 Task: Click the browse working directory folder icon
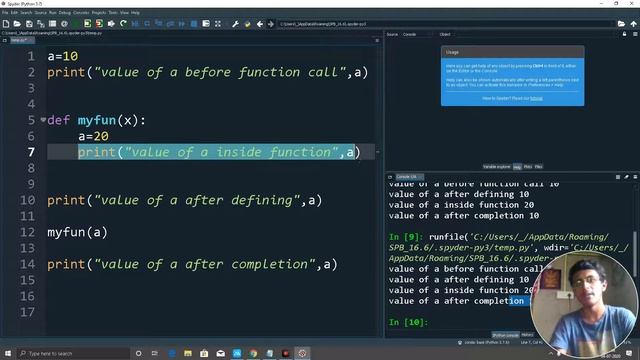pyautogui.click(x=621, y=24)
